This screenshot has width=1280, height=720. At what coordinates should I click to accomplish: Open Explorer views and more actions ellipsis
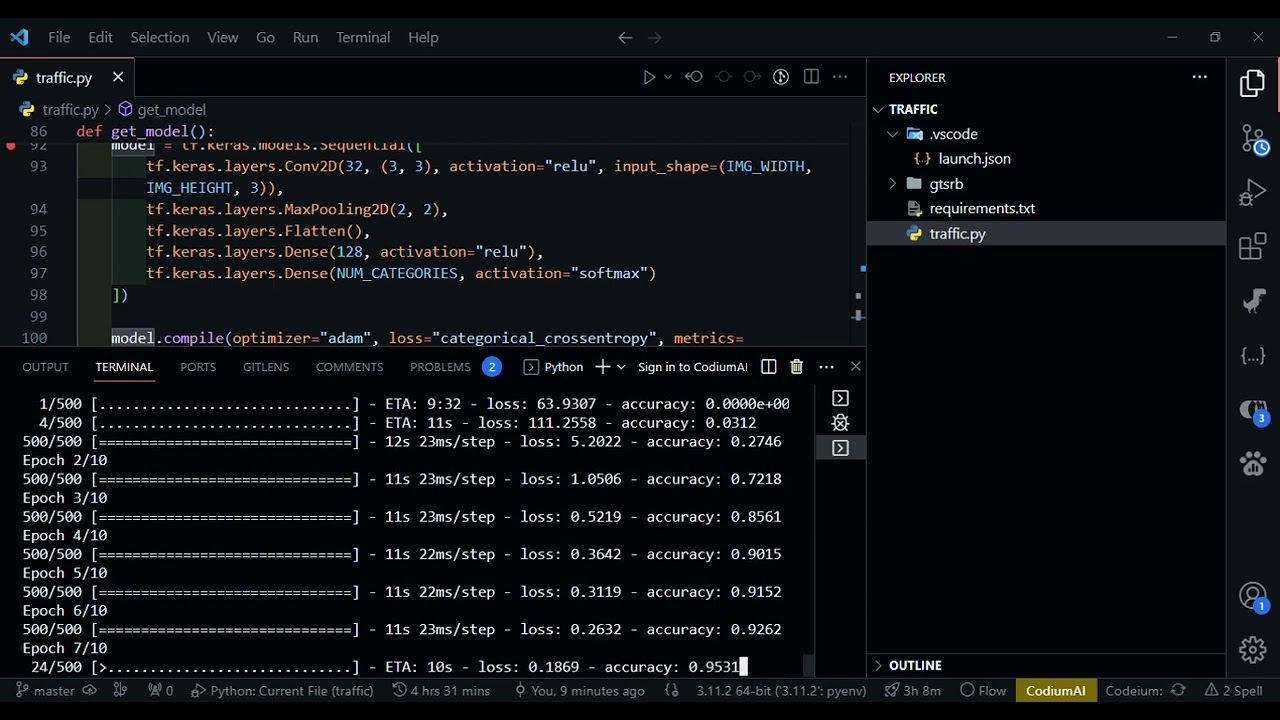point(1199,77)
